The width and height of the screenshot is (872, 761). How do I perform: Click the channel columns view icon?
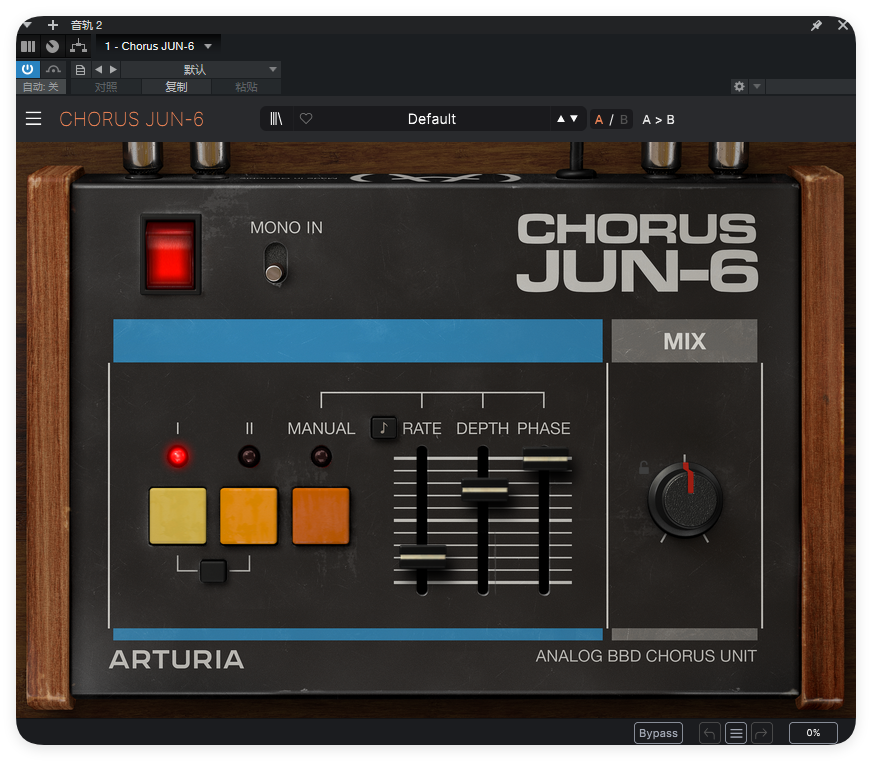(28, 46)
